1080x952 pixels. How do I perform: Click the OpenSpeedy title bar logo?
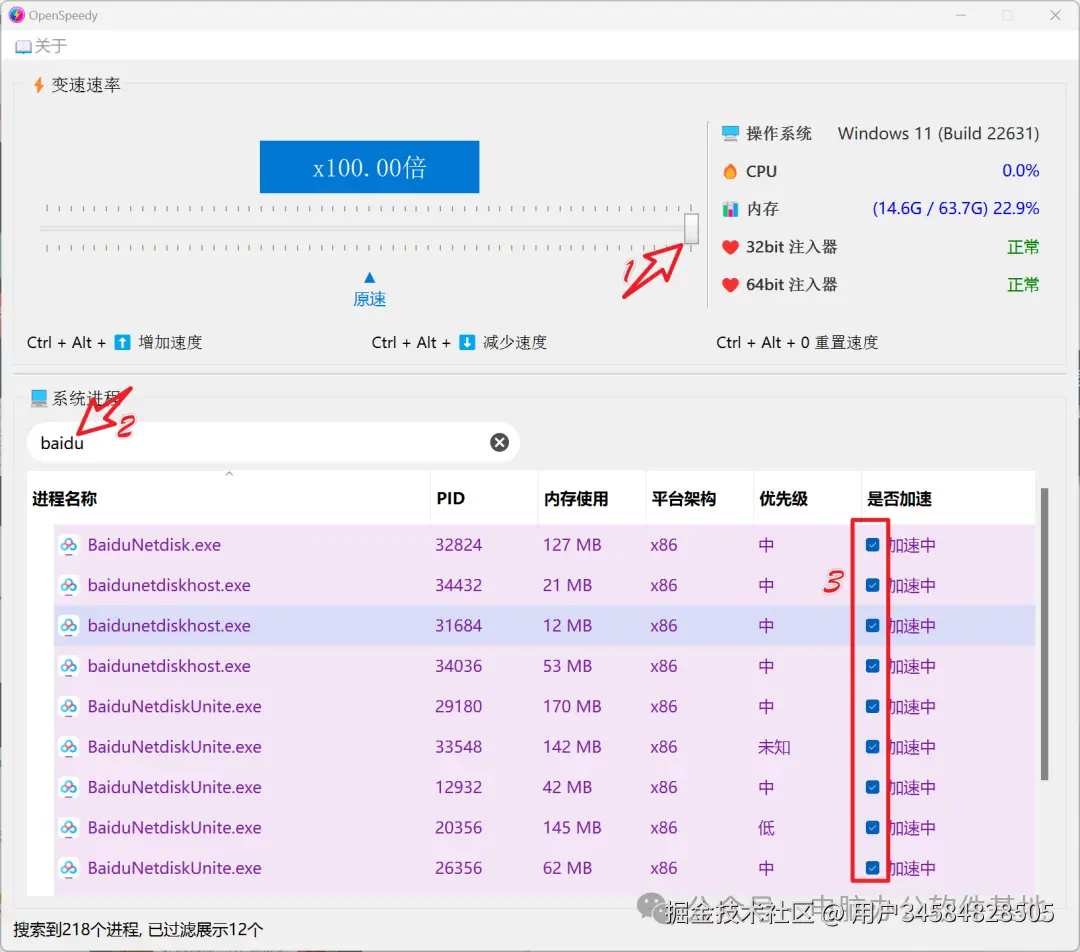pyautogui.click(x=16, y=15)
